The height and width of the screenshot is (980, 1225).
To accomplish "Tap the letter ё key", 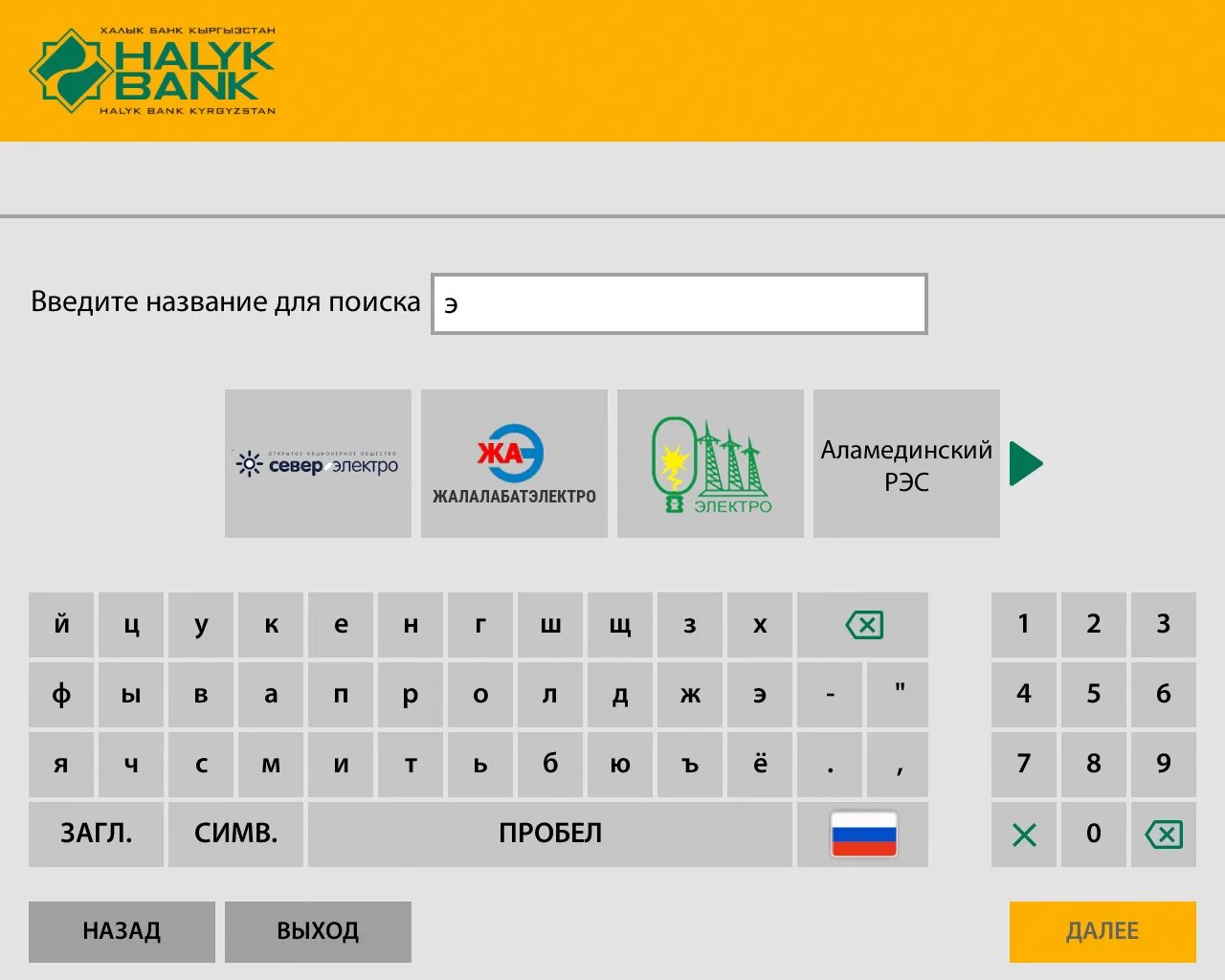I will (760, 765).
